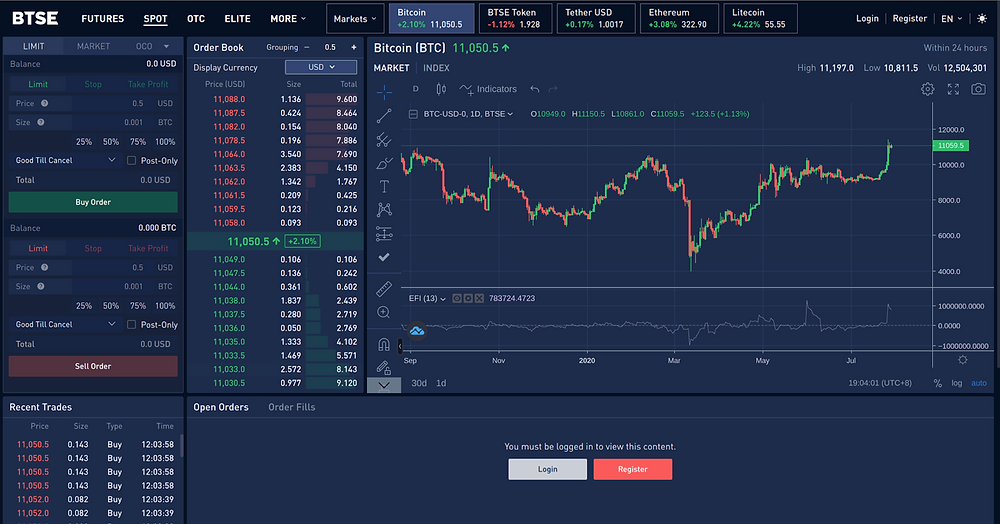Click the red Sell Order button
The height and width of the screenshot is (524, 1000).
coord(93,366)
